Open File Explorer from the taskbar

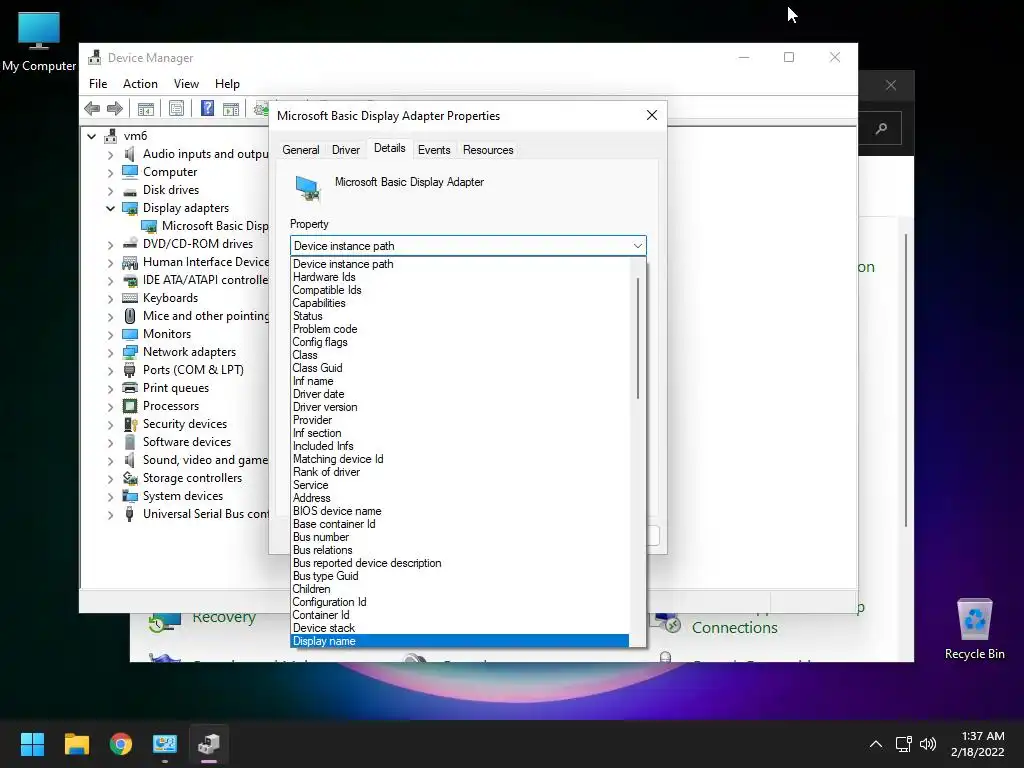coord(76,744)
